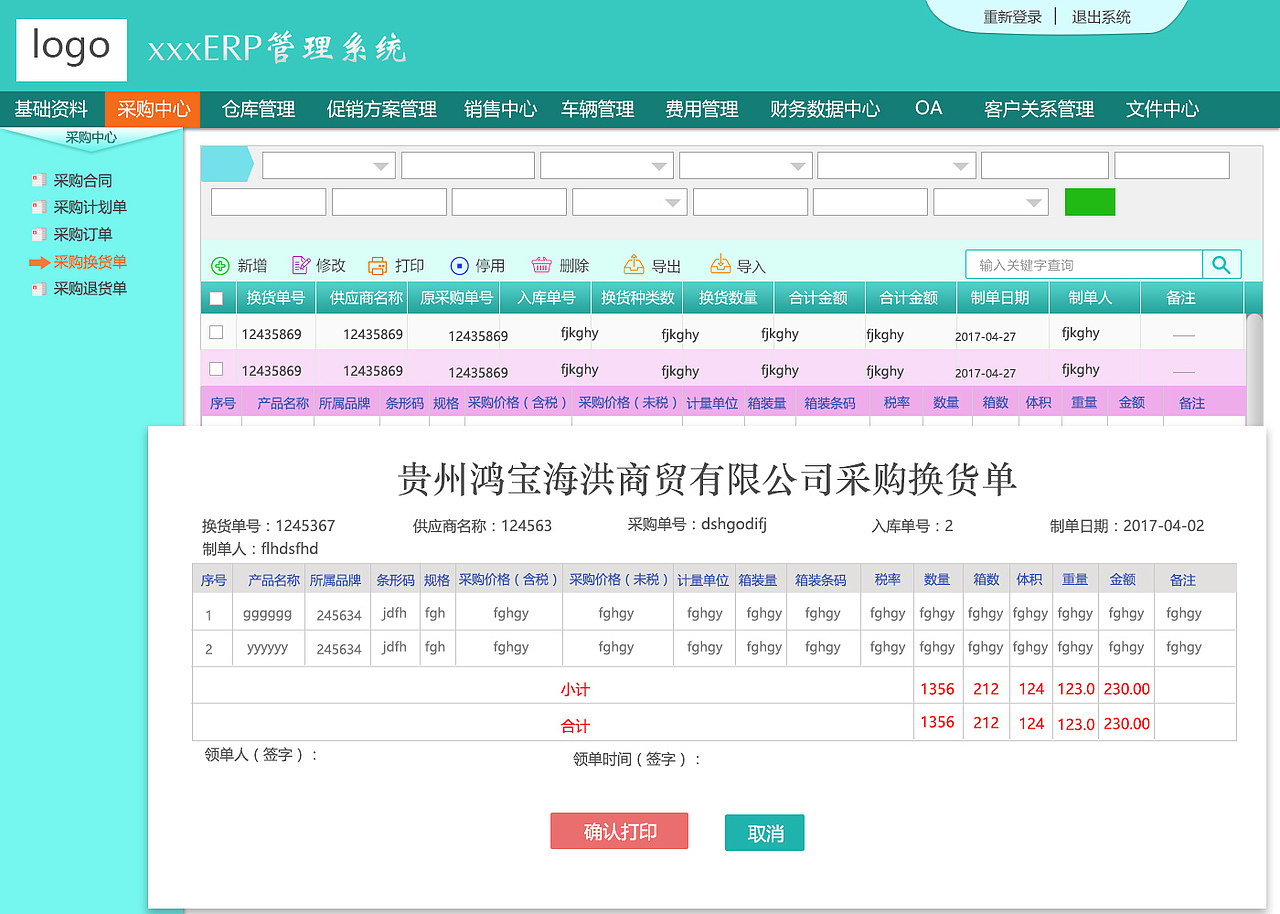Click the 导出 export icon
Viewport: 1280px width, 914px height.
(x=633, y=263)
